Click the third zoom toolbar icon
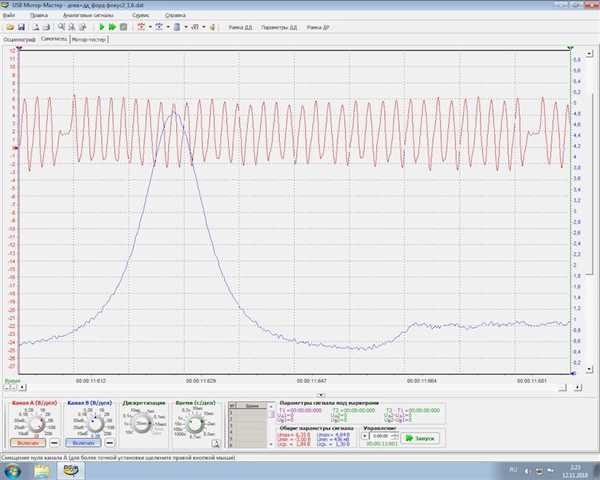 [82, 27]
